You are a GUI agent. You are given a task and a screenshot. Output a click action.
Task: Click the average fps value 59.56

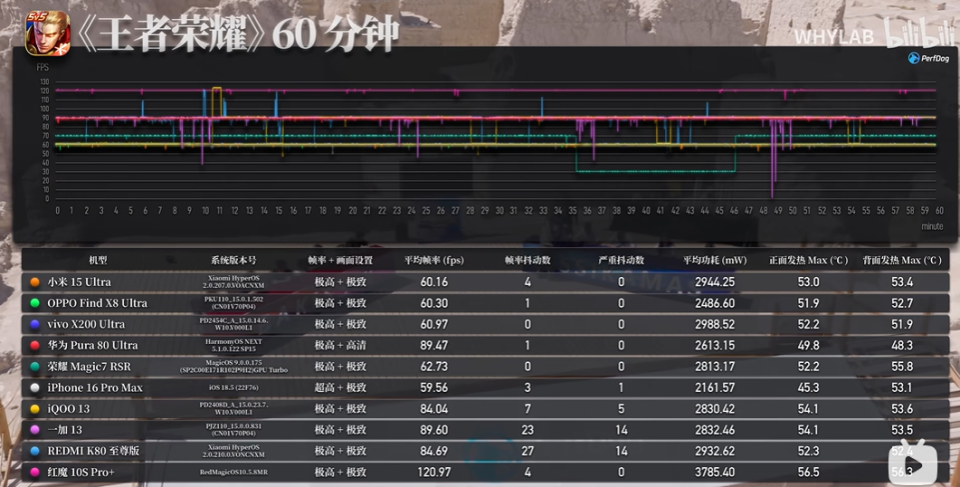[433, 388]
